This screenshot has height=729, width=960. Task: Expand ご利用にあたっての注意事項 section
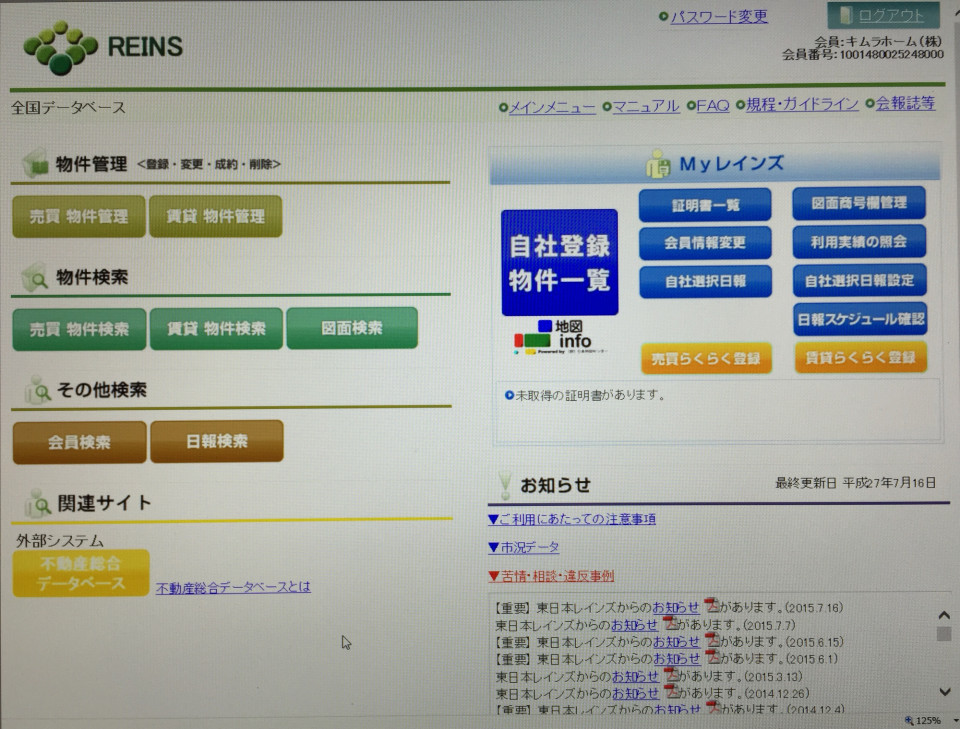pos(572,519)
